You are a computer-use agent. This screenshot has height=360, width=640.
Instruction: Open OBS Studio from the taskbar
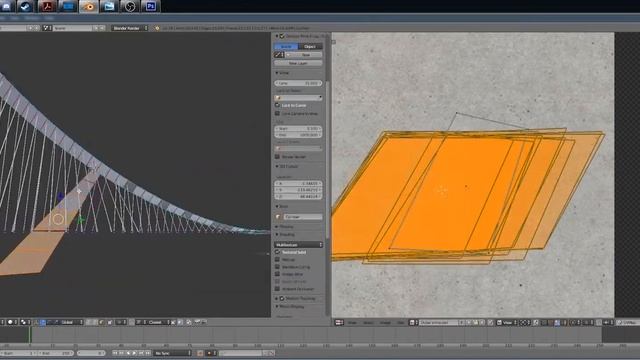[130, 6]
